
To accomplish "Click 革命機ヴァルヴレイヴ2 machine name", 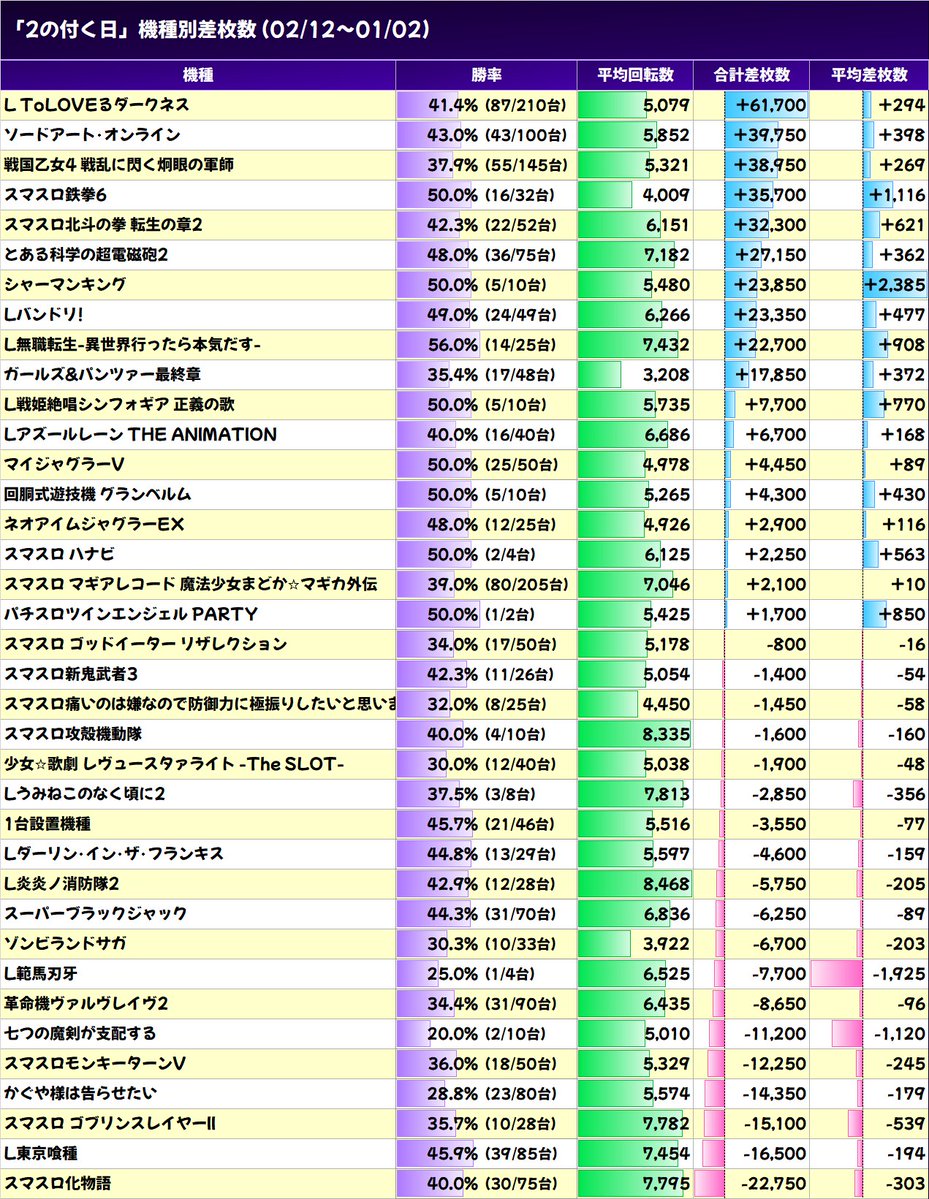I will pos(86,1004).
